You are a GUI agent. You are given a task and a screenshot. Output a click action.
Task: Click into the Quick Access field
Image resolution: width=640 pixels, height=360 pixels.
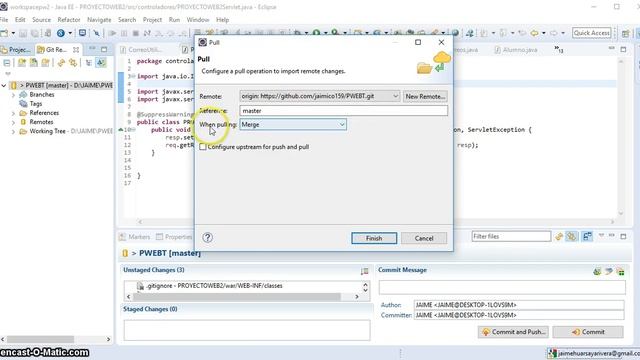(x=591, y=33)
